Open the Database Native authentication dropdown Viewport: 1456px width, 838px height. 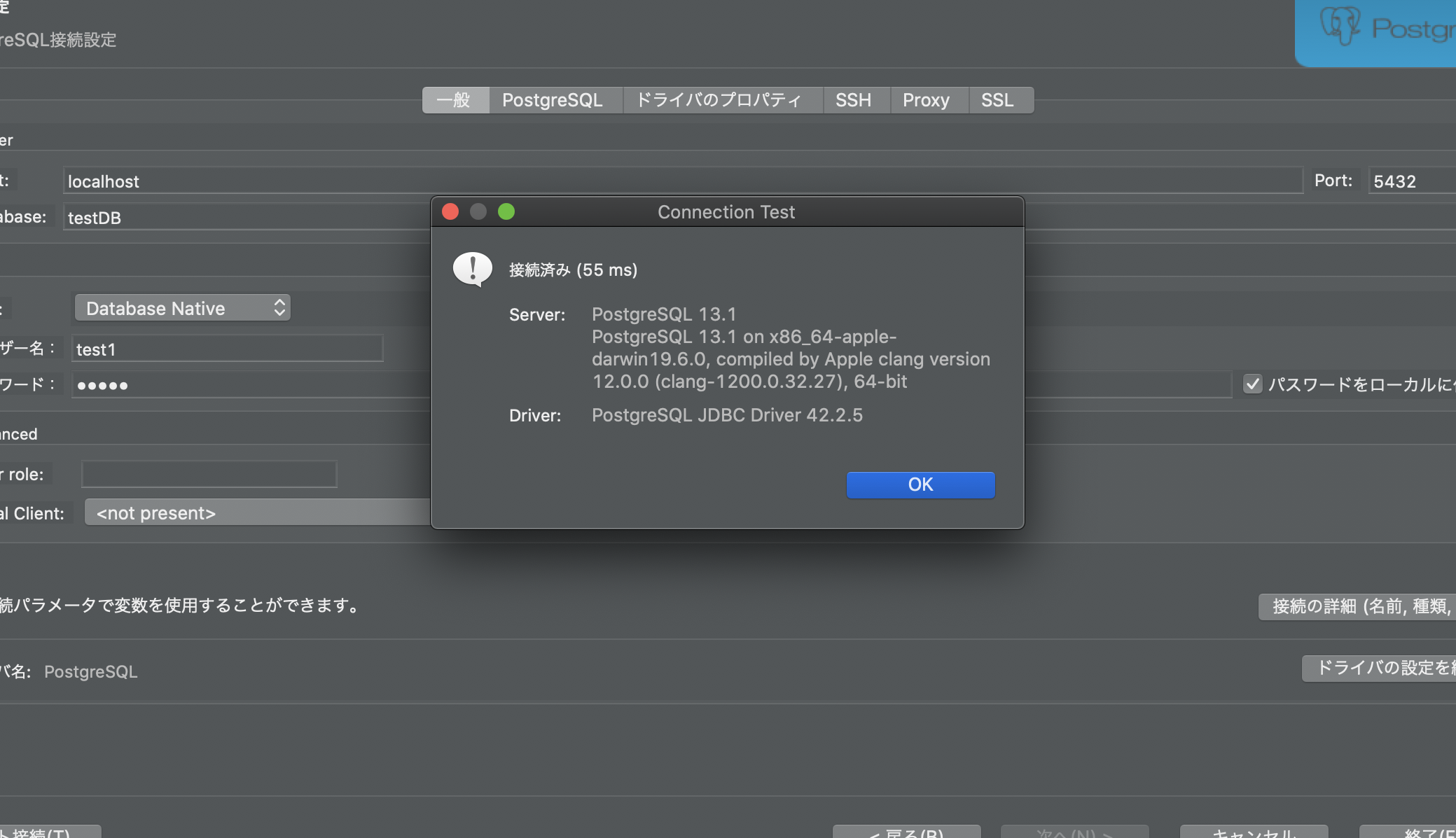tap(183, 308)
